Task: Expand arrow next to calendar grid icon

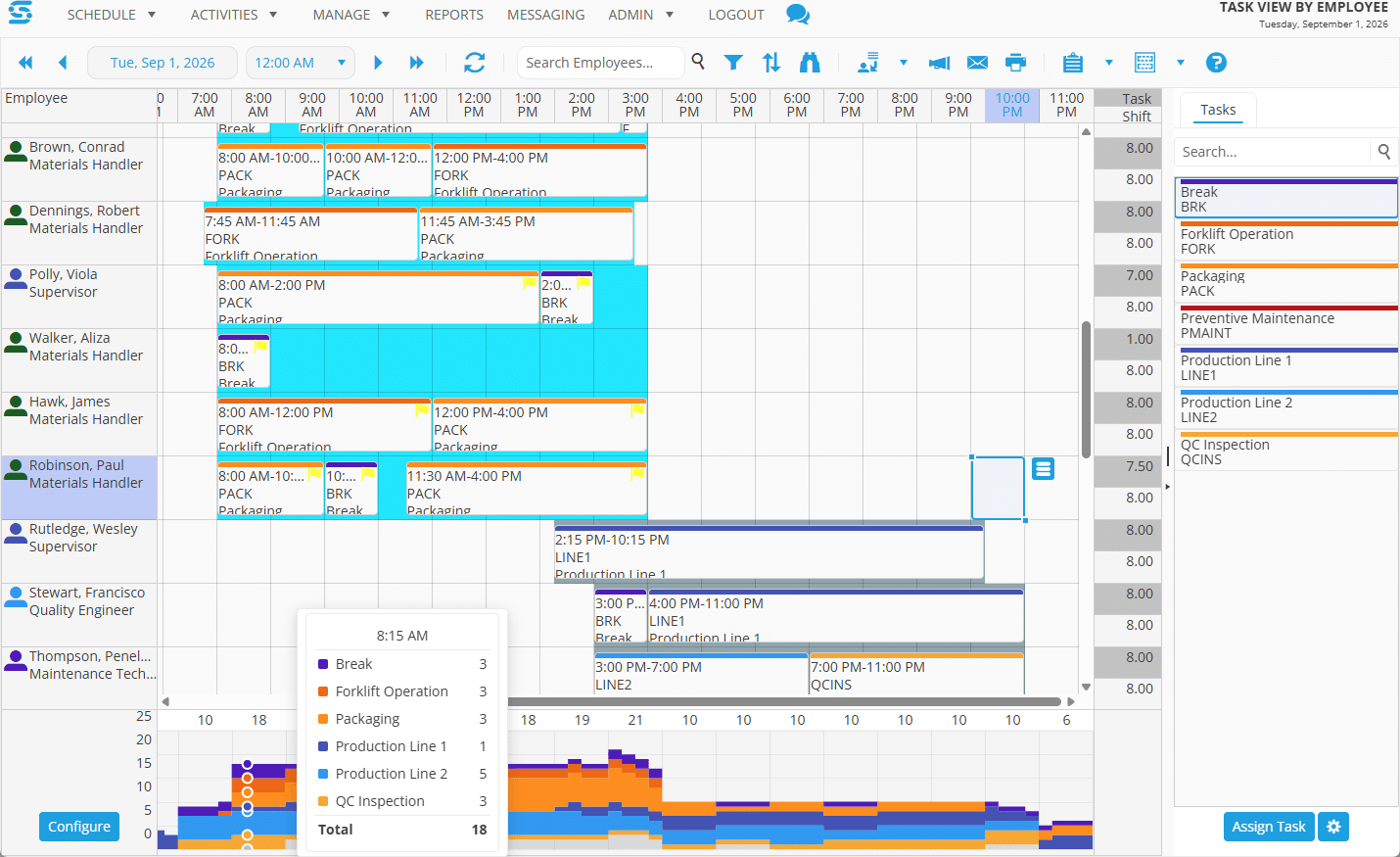Action: [1181, 63]
